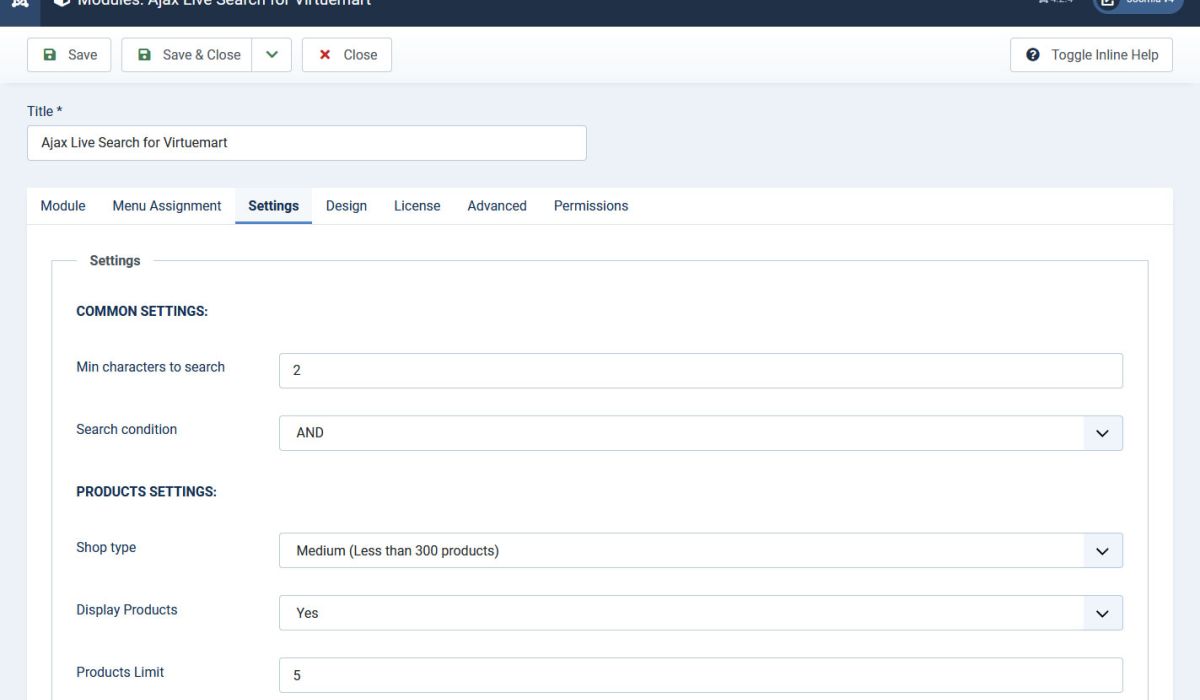Click the Save & Close button
Viewport: 1200px width, 700px height.
point(187,55)
